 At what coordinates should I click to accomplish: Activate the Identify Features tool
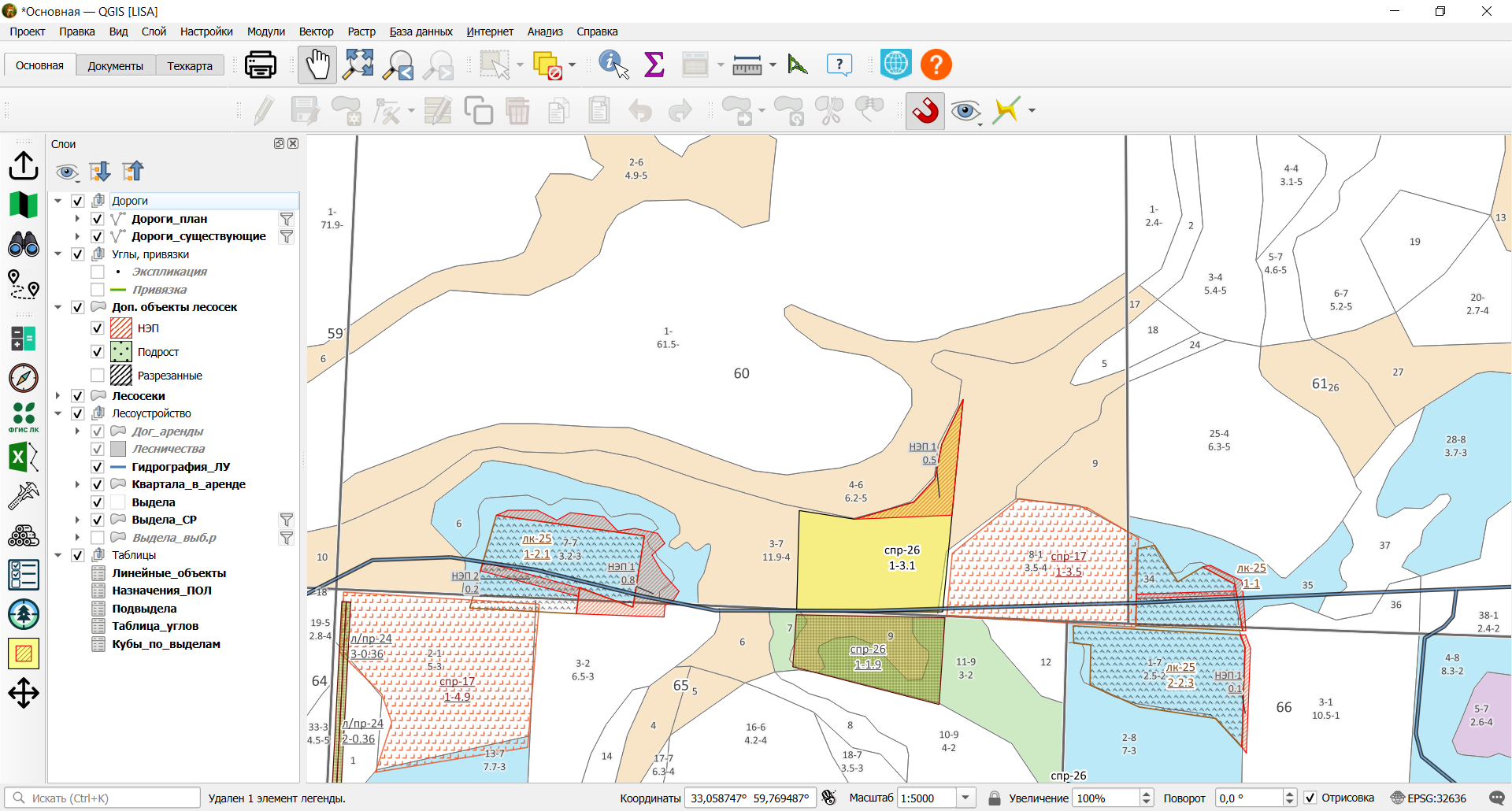[613, 65]
